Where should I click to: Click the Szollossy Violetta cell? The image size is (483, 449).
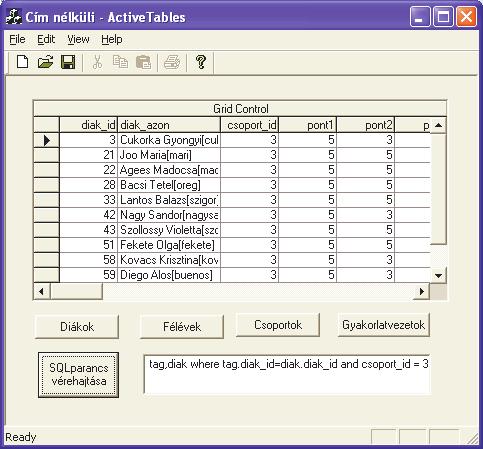(x=169, y=230)
